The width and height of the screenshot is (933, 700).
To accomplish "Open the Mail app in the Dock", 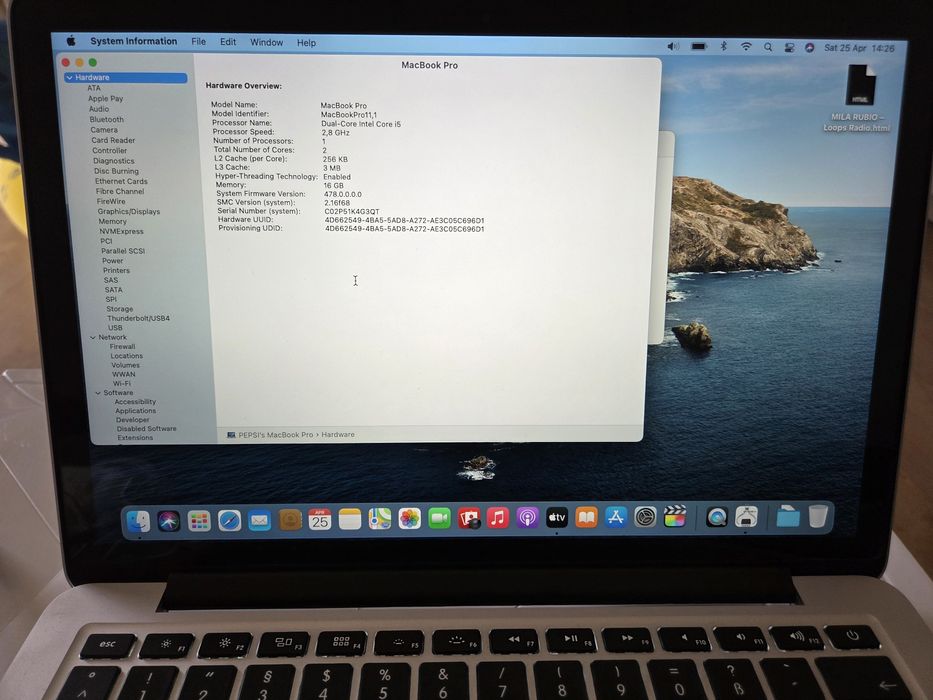I will pos(259,521).
